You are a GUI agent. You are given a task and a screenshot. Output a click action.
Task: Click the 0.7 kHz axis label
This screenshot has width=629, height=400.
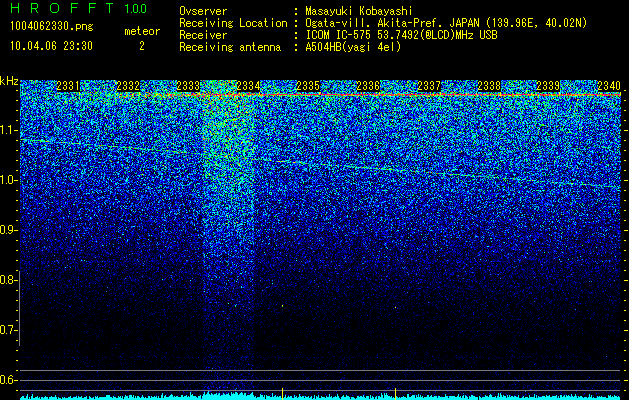pos(8,330)
